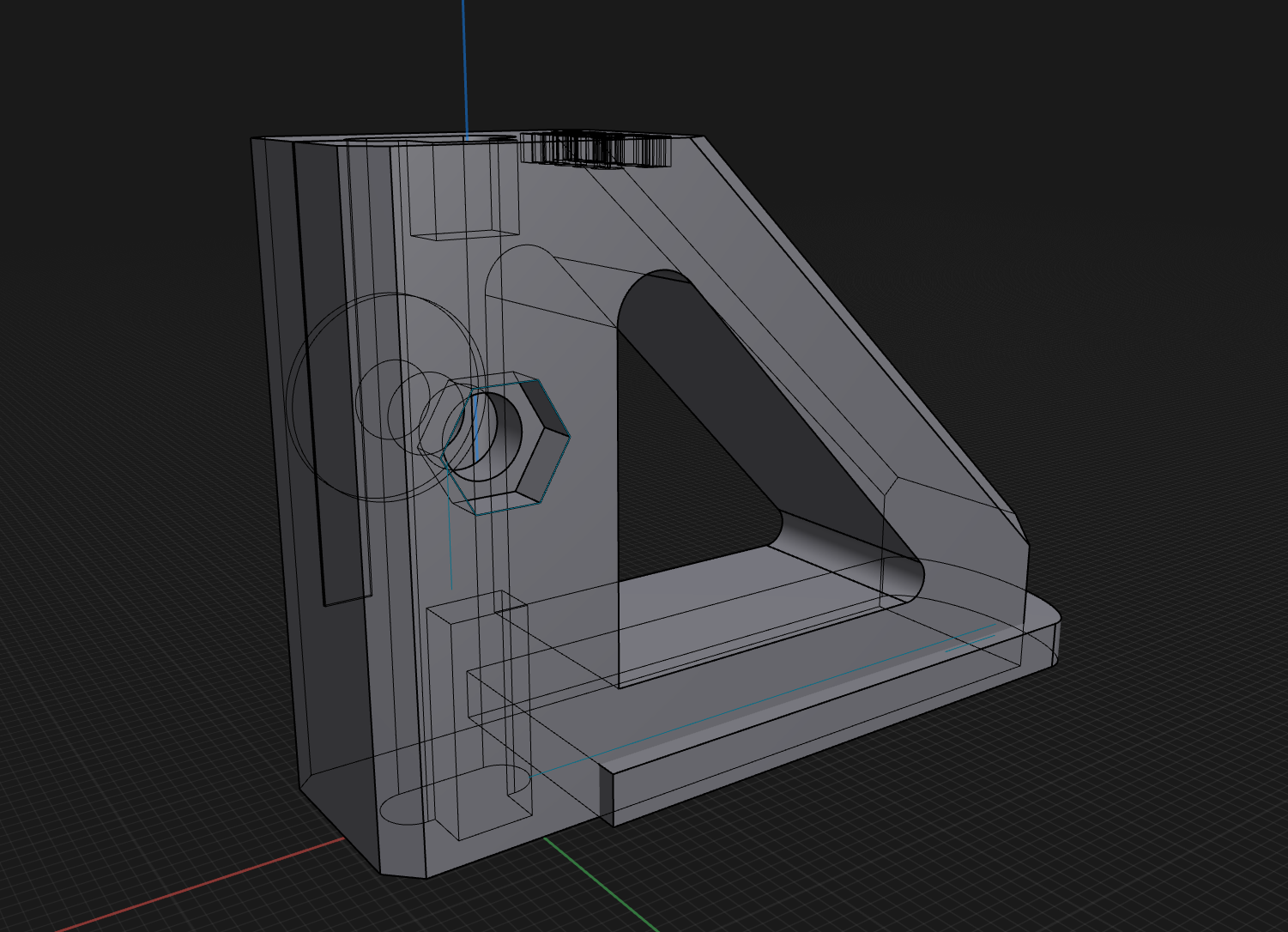Image resolution: width=1288 pixels, height=932 pixels.
Task: Select the upper rectangular pocket near top
Action: pyautogui.click(x=464, y=190)
